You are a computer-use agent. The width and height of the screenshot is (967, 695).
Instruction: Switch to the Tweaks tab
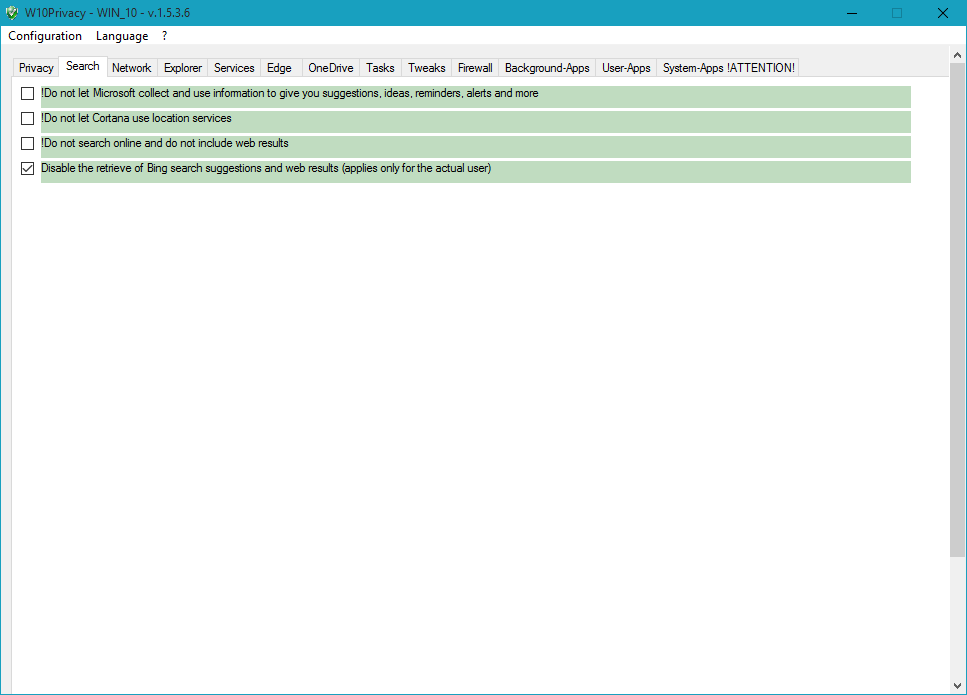426,68
